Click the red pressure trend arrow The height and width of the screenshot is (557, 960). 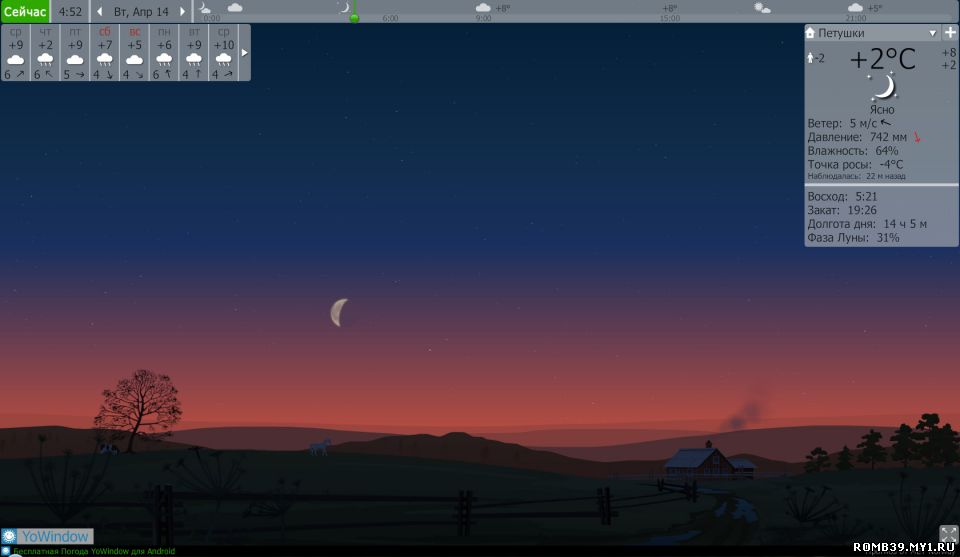pyautogui.click(x=917, y=137)
